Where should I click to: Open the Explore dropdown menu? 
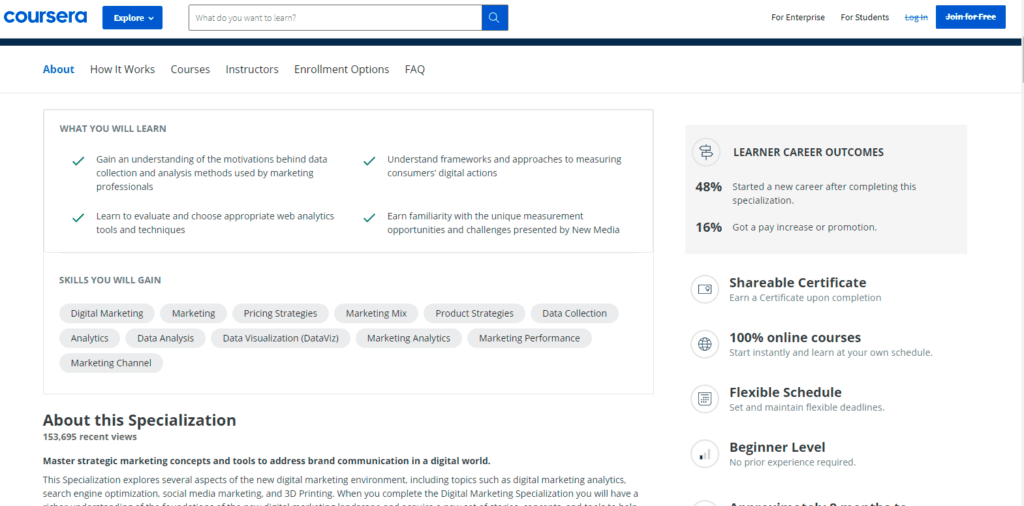132,18
